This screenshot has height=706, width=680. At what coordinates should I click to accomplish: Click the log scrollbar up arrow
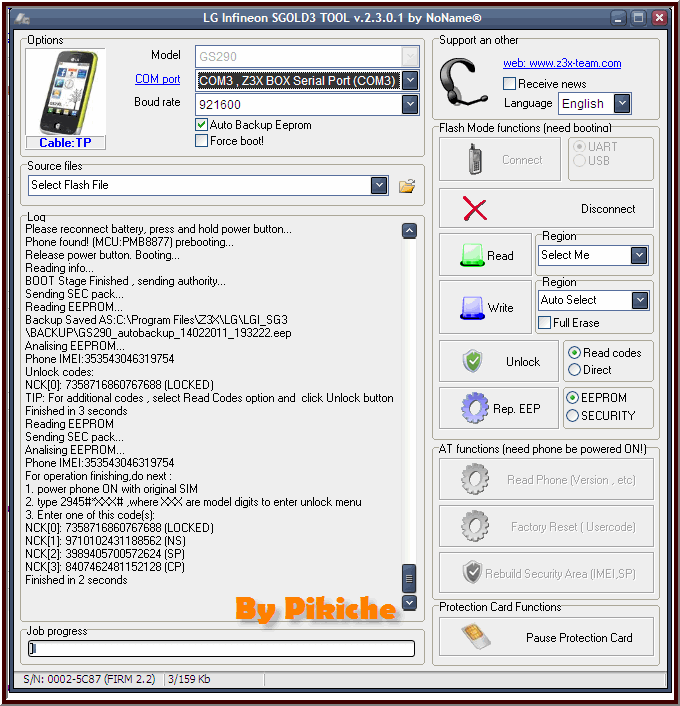[x=409, y=231]
